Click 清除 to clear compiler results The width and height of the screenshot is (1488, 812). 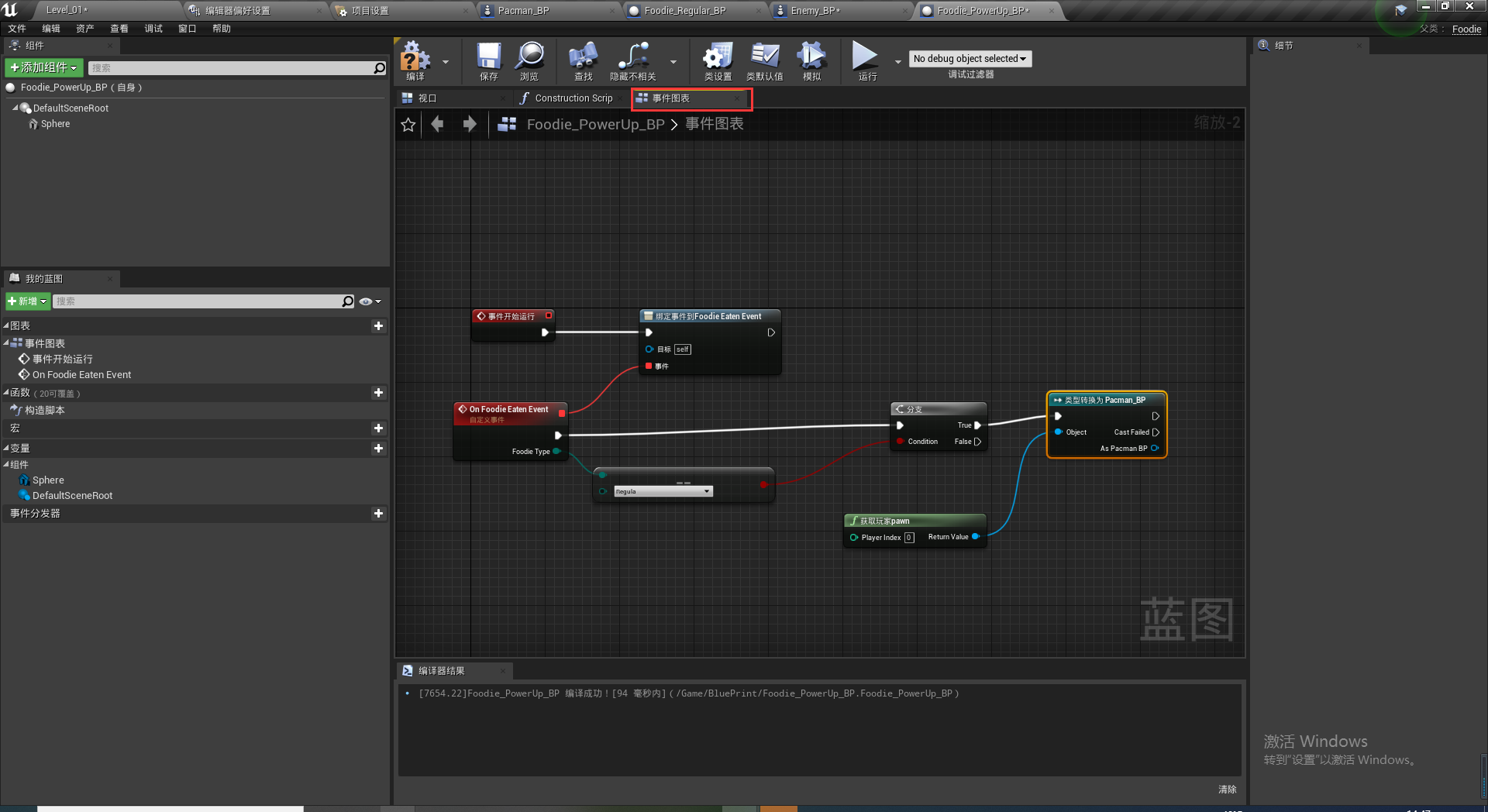coord(1227,789)
